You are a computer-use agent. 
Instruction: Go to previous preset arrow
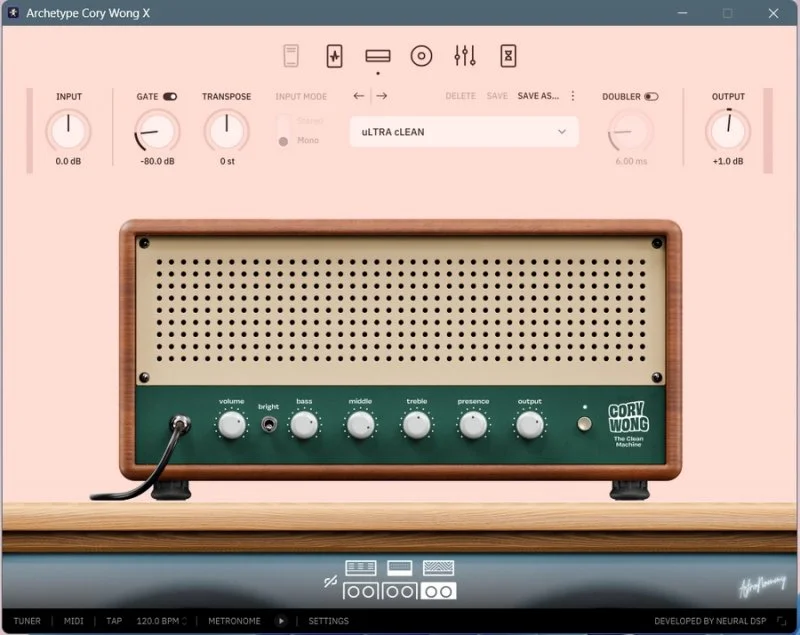click(x=359, y=96)
